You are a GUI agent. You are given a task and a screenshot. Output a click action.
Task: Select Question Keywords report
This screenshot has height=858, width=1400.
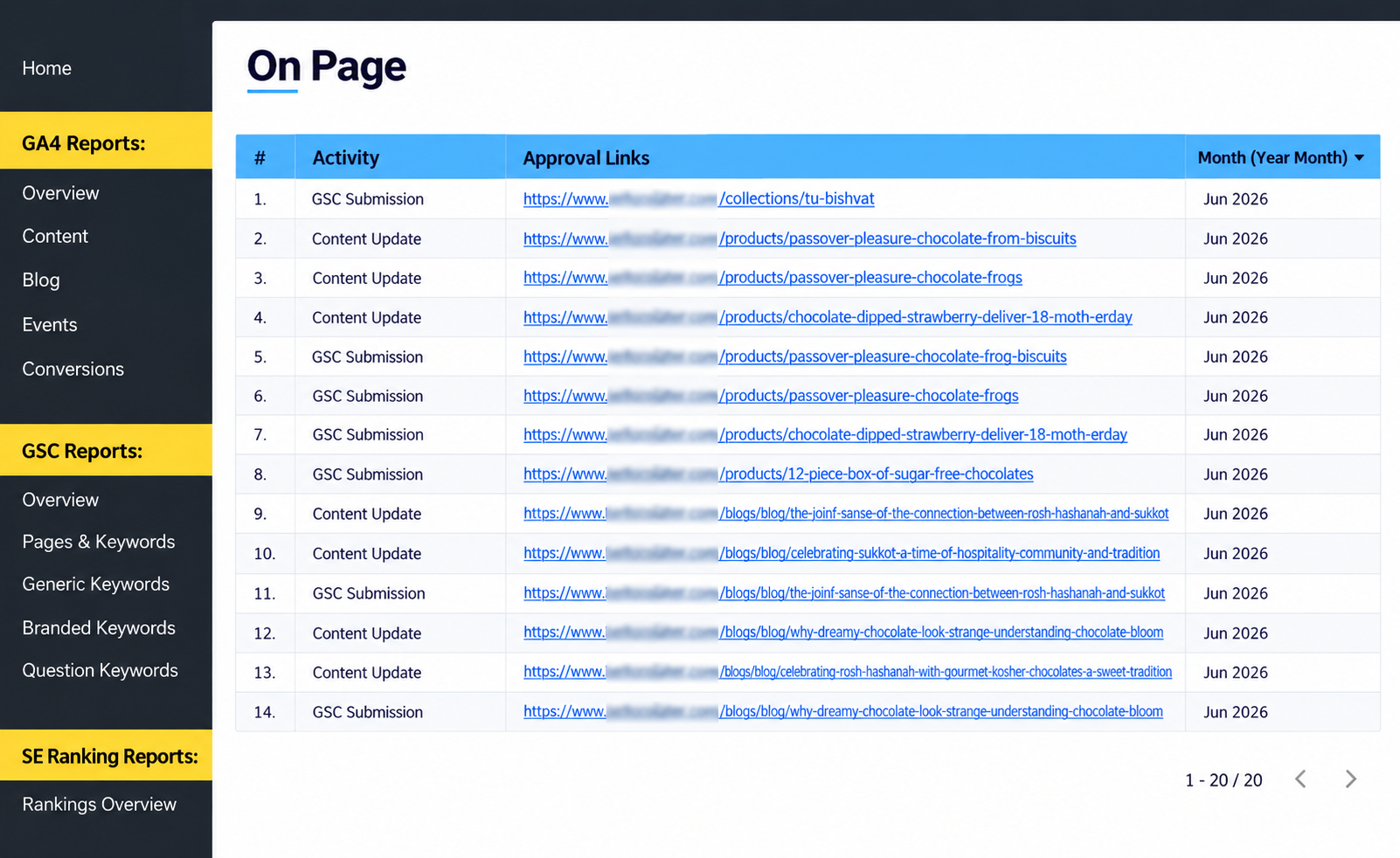(100, 670)
